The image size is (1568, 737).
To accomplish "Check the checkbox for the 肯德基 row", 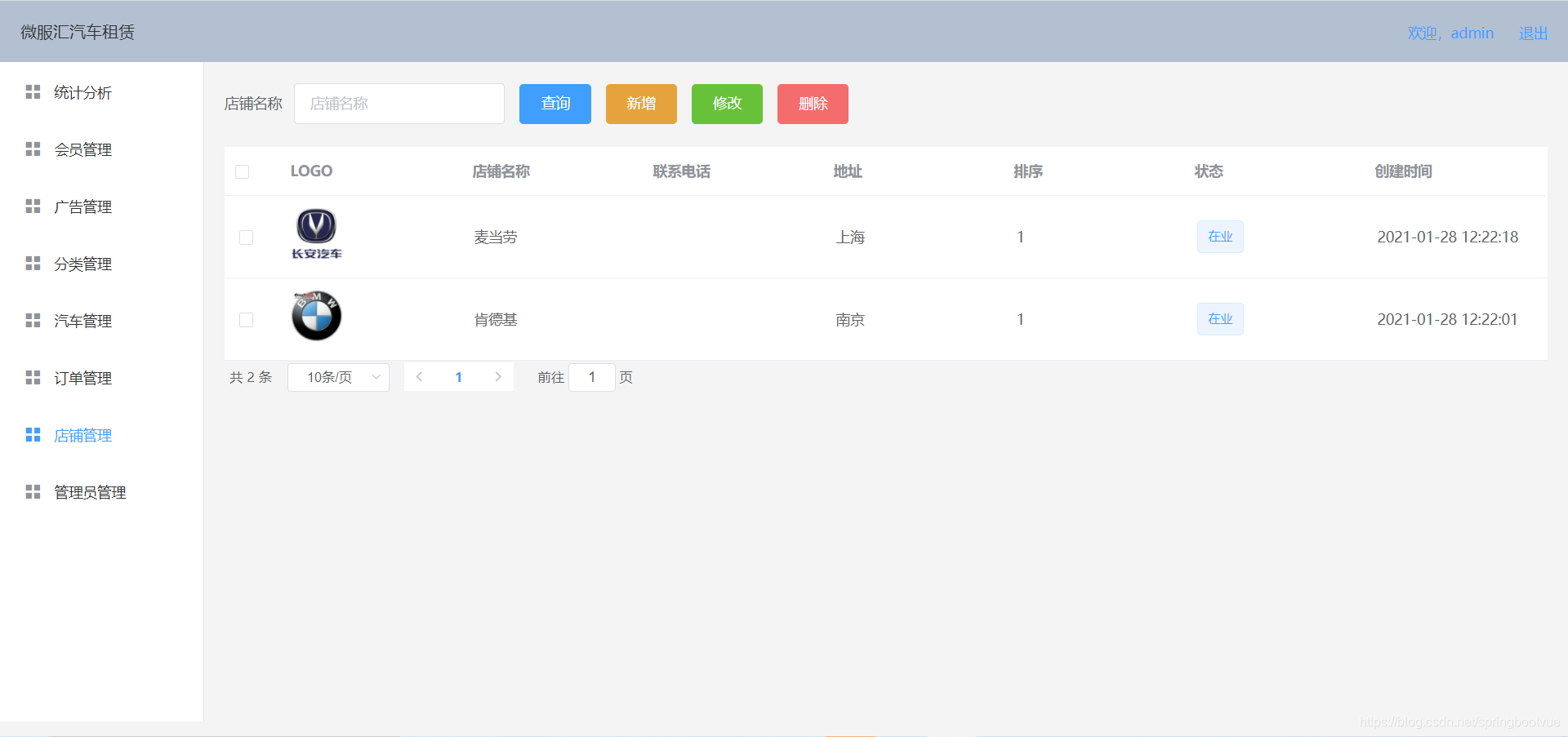I will click(x=247, y=320).
